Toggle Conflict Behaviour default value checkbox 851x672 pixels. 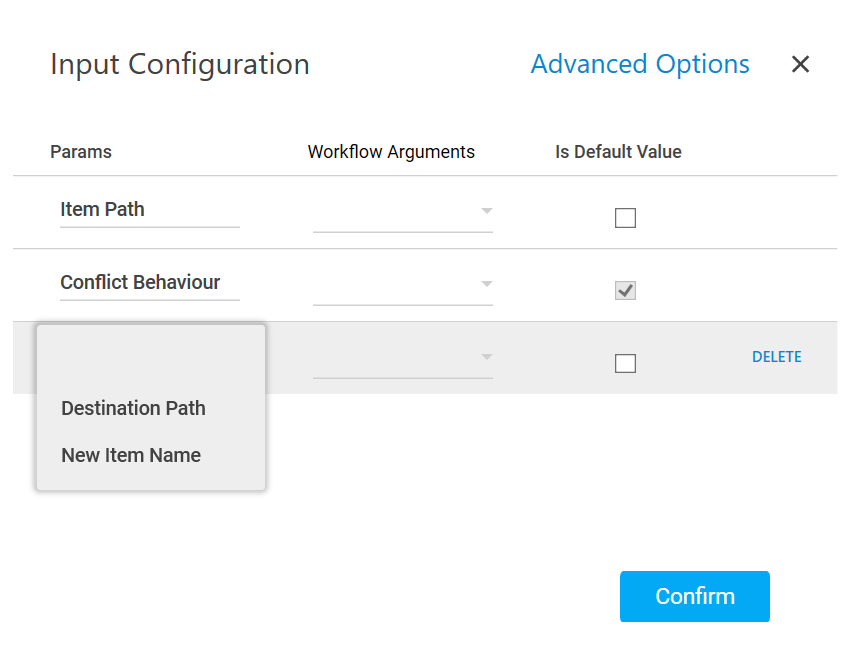625,291
